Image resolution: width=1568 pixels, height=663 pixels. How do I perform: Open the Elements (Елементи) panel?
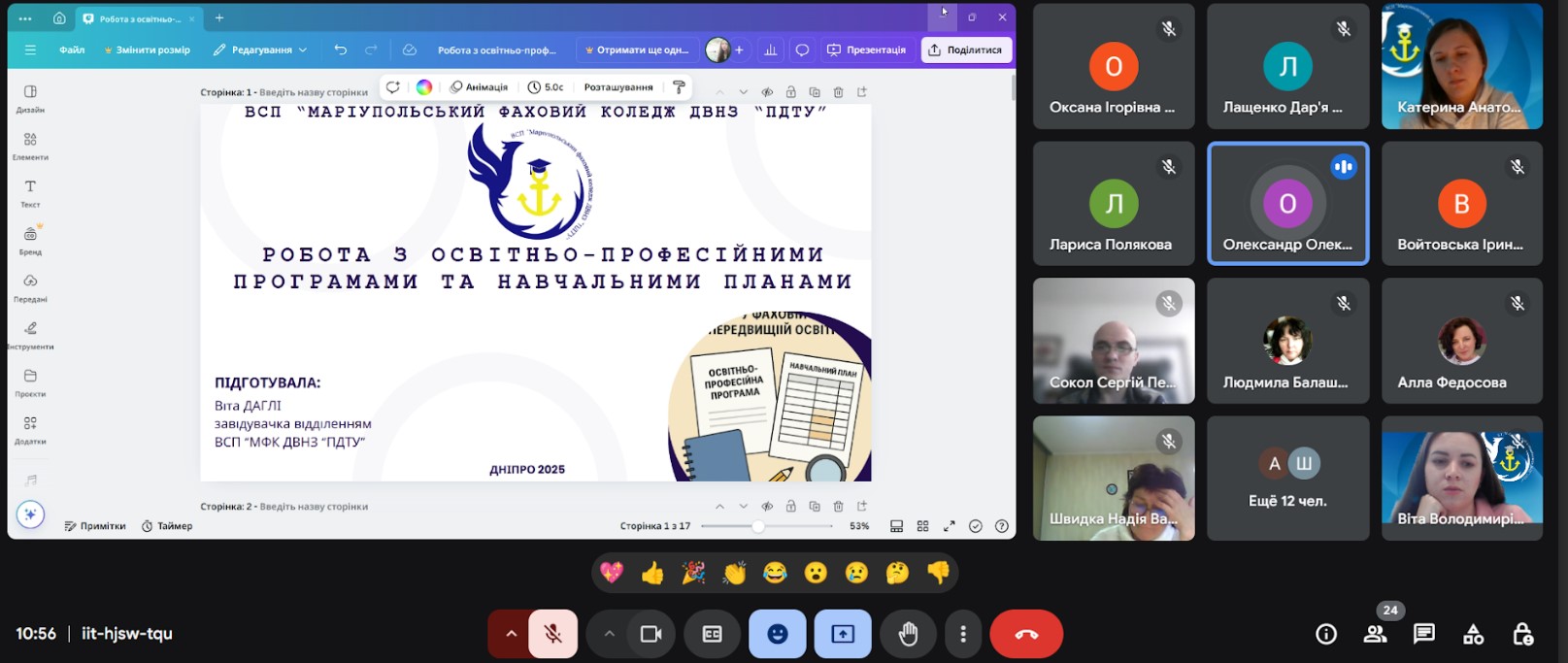(x=30, y=146)
